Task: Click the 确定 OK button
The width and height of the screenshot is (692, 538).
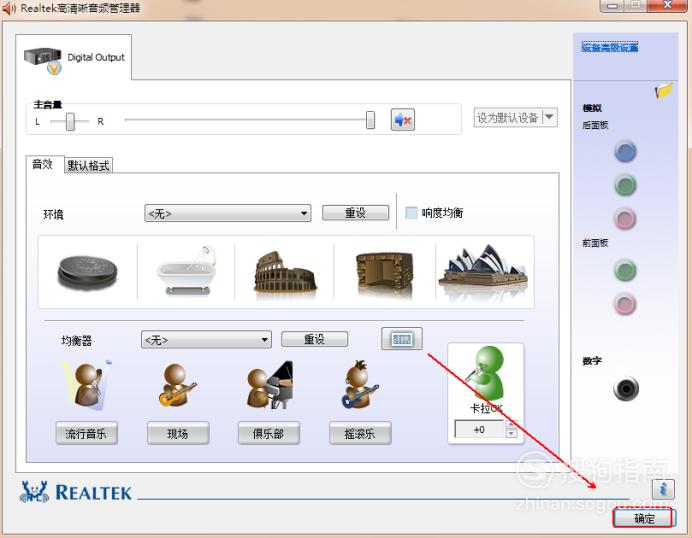Action: 643,519
